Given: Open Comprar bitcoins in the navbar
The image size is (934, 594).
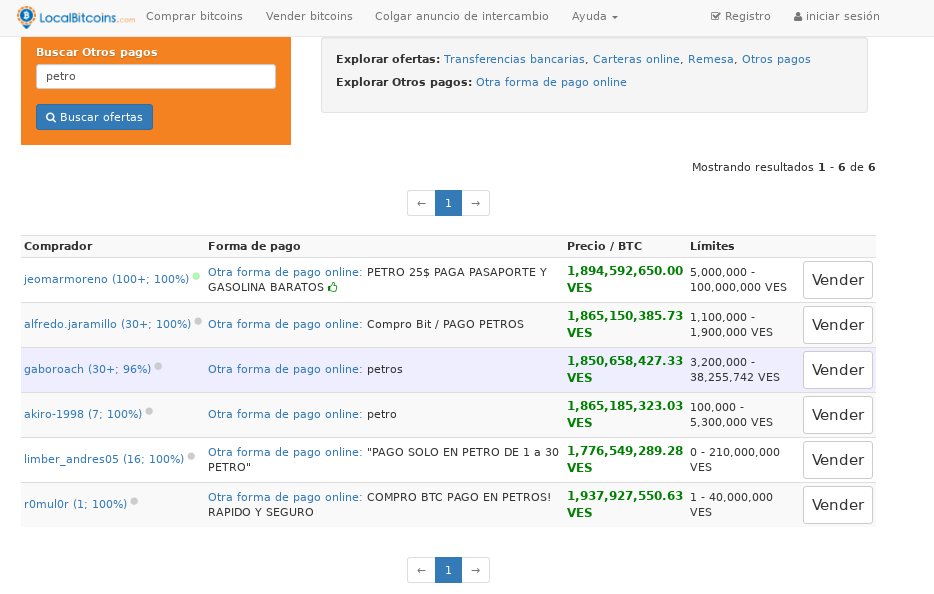Looking at the screenshot, I should pyautogui.click(x=194, y=16).
